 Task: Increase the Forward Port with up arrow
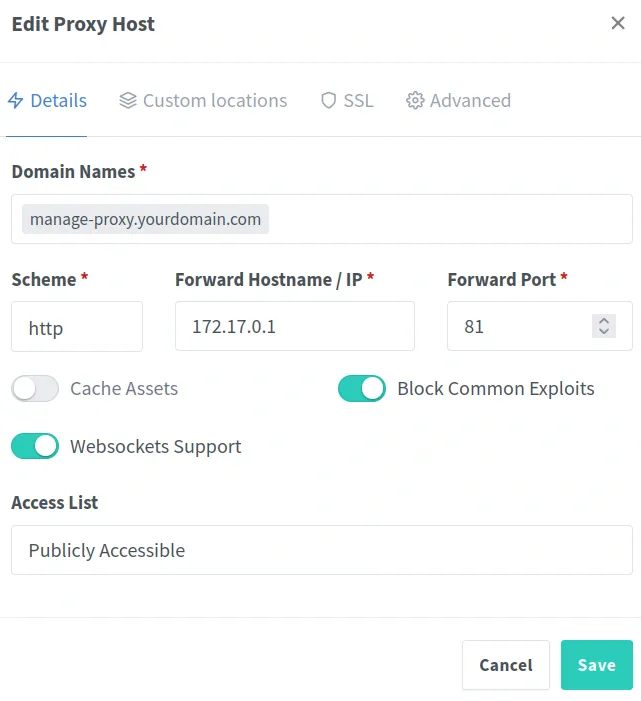[604, 321]
